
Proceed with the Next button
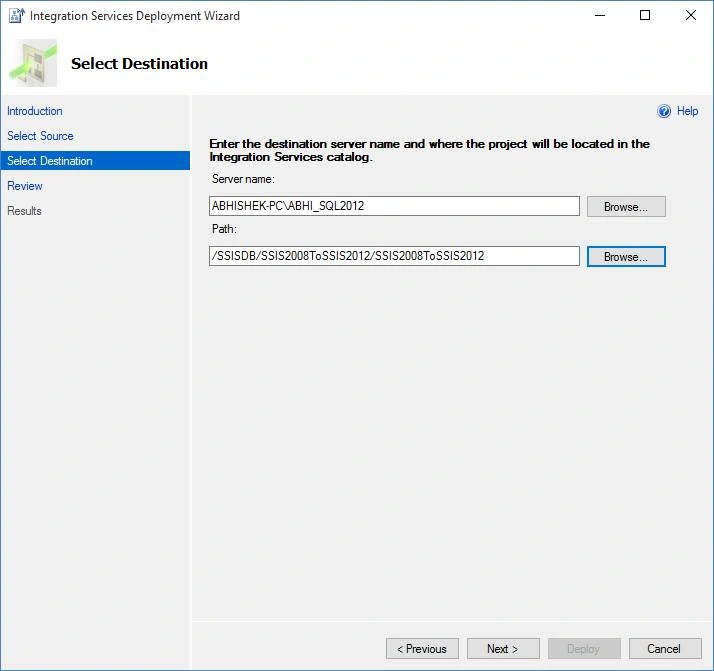pyautogui.click(x=503, y=649)
